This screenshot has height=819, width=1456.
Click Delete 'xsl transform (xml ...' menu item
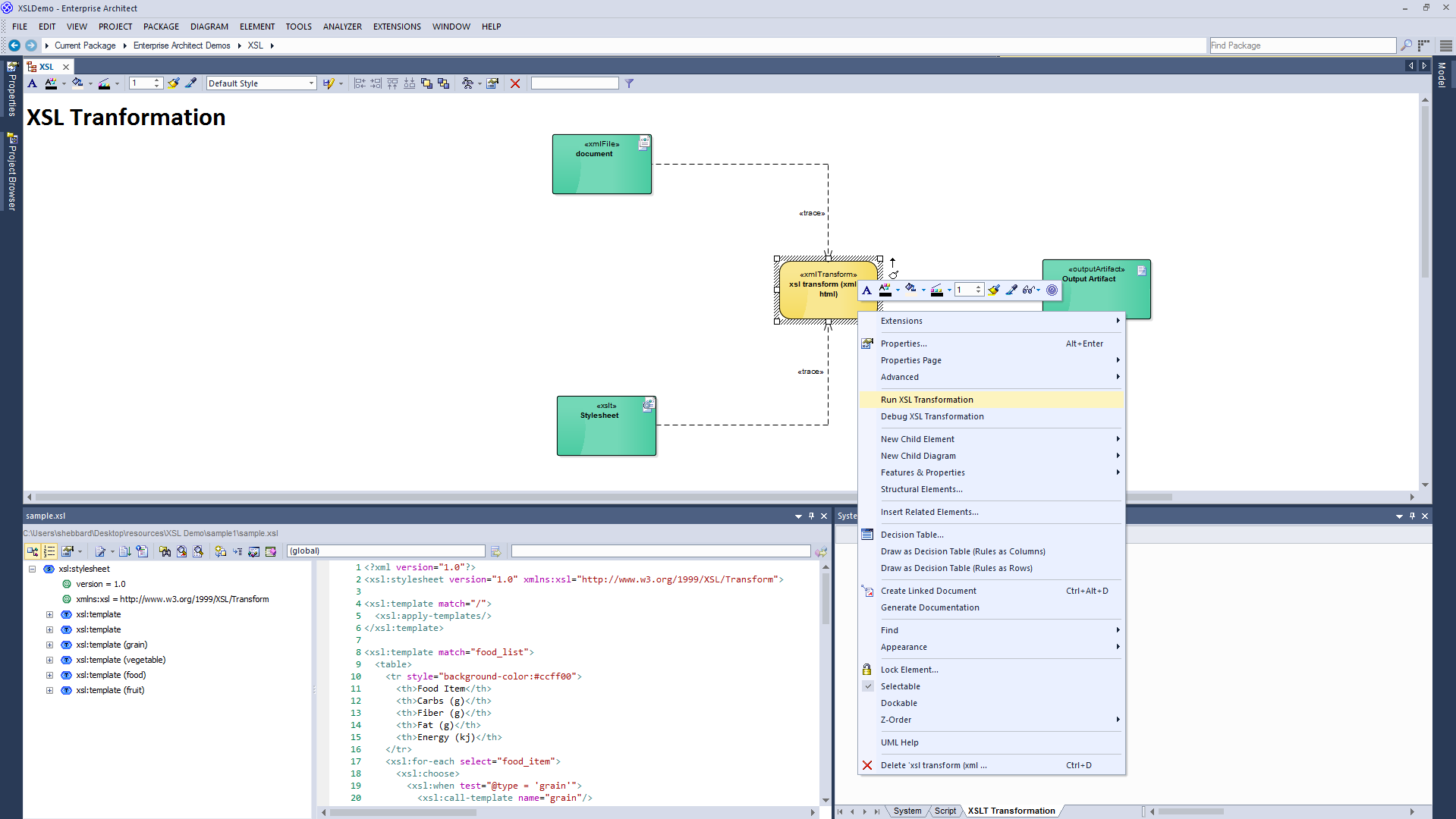click(x=991, y=765)
